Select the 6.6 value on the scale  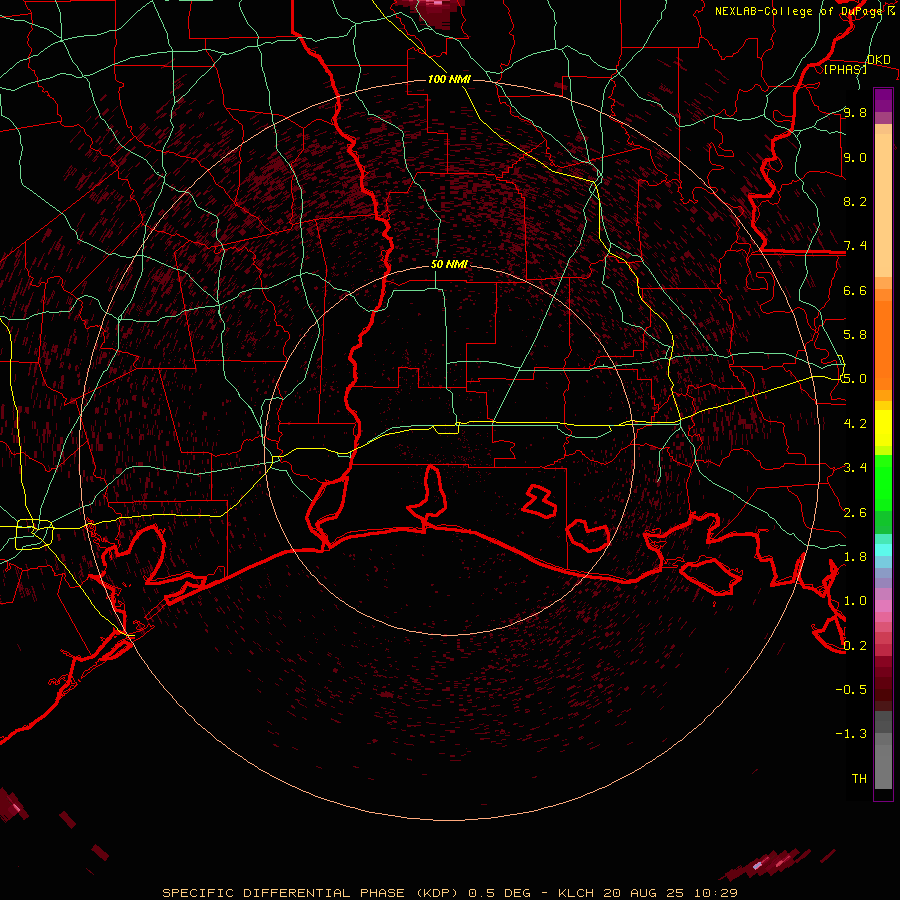(855, 290)
